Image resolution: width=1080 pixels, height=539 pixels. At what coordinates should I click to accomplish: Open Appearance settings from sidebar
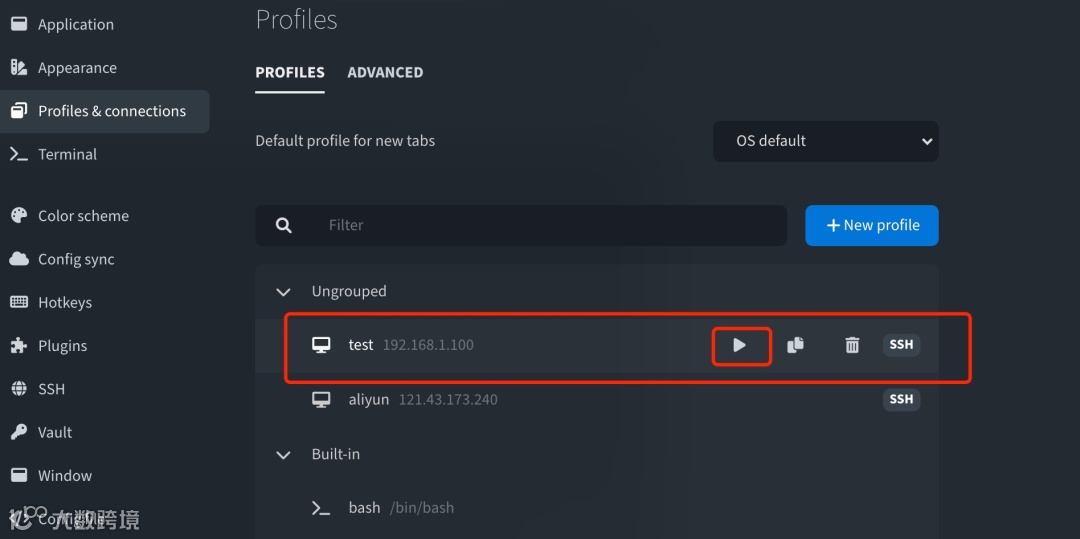[77, 68]
